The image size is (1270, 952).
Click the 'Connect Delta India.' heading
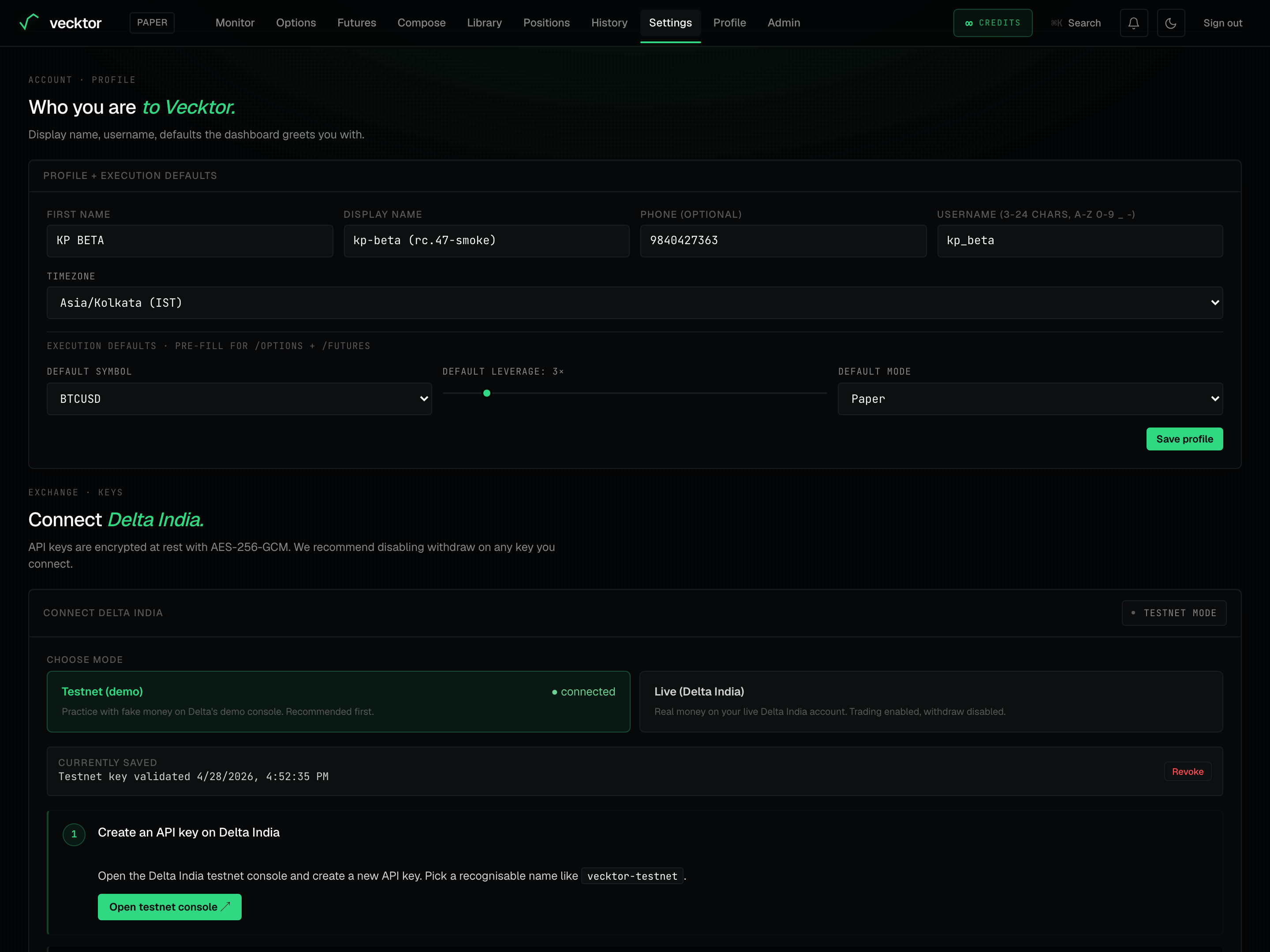116,519
